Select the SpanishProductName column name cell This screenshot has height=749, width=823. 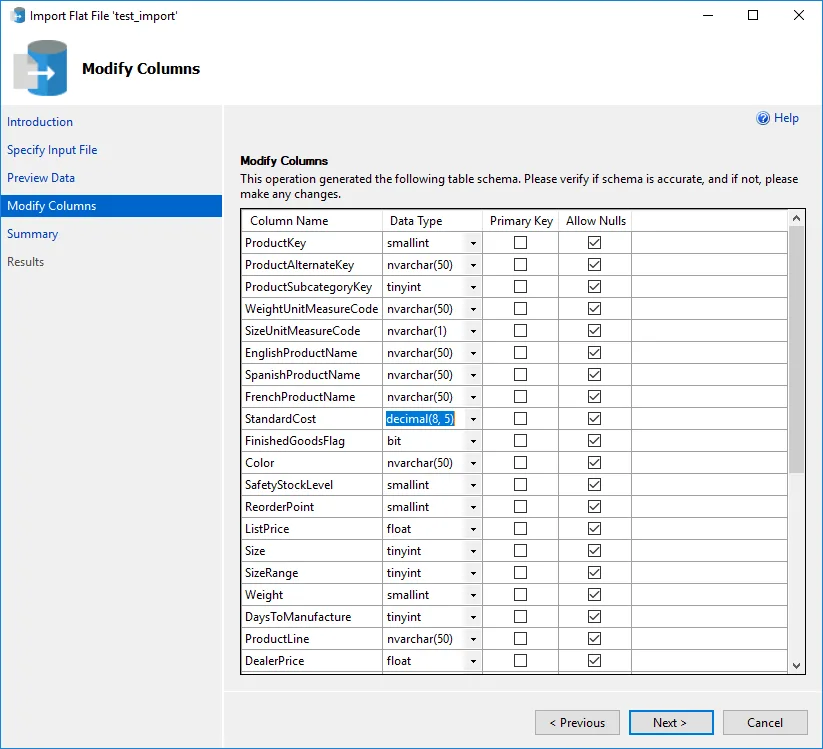[x=312, y=375]
